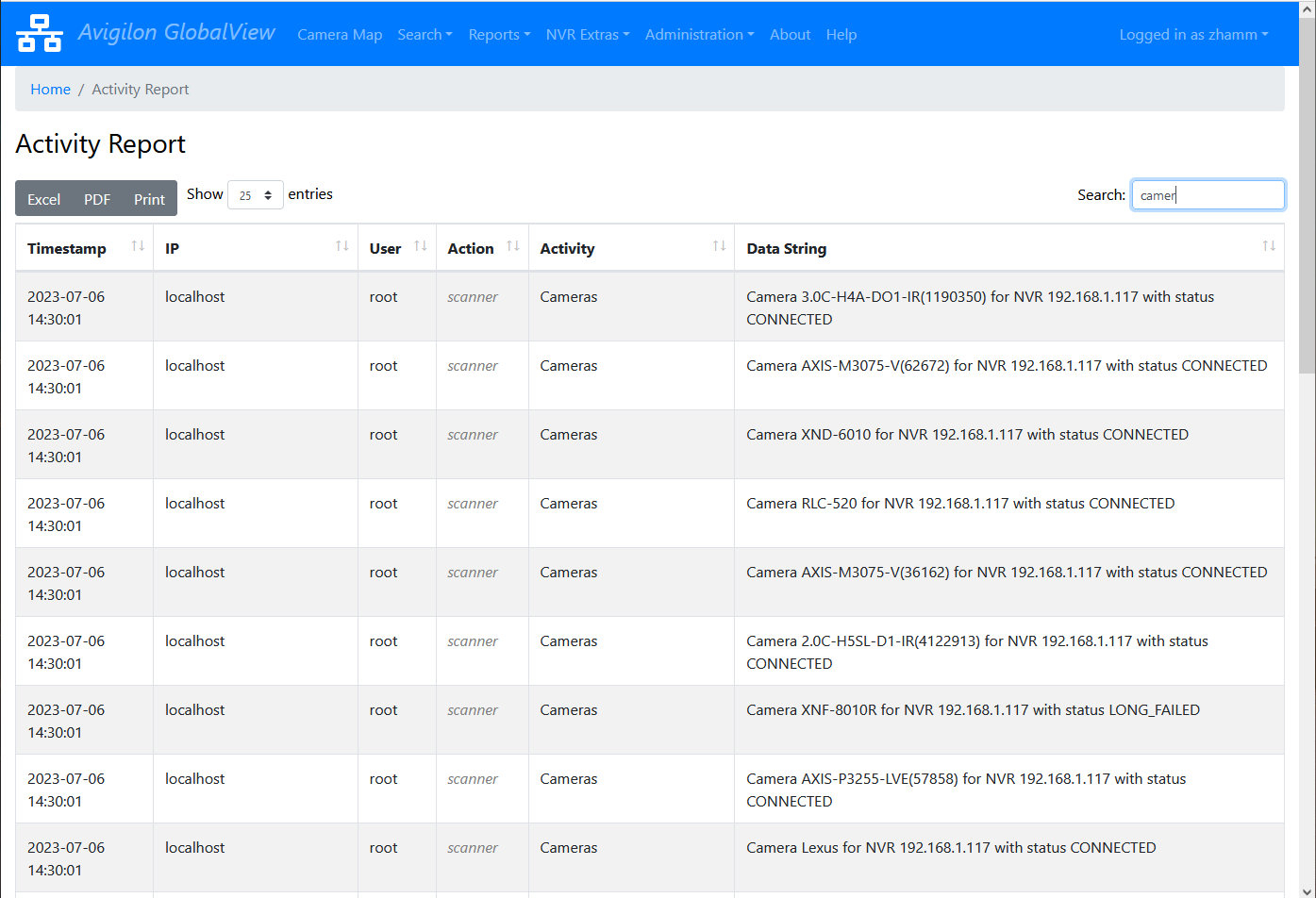
Task: Click the vertical page scrollbar thumb
Action: (x=1307, y=194)
